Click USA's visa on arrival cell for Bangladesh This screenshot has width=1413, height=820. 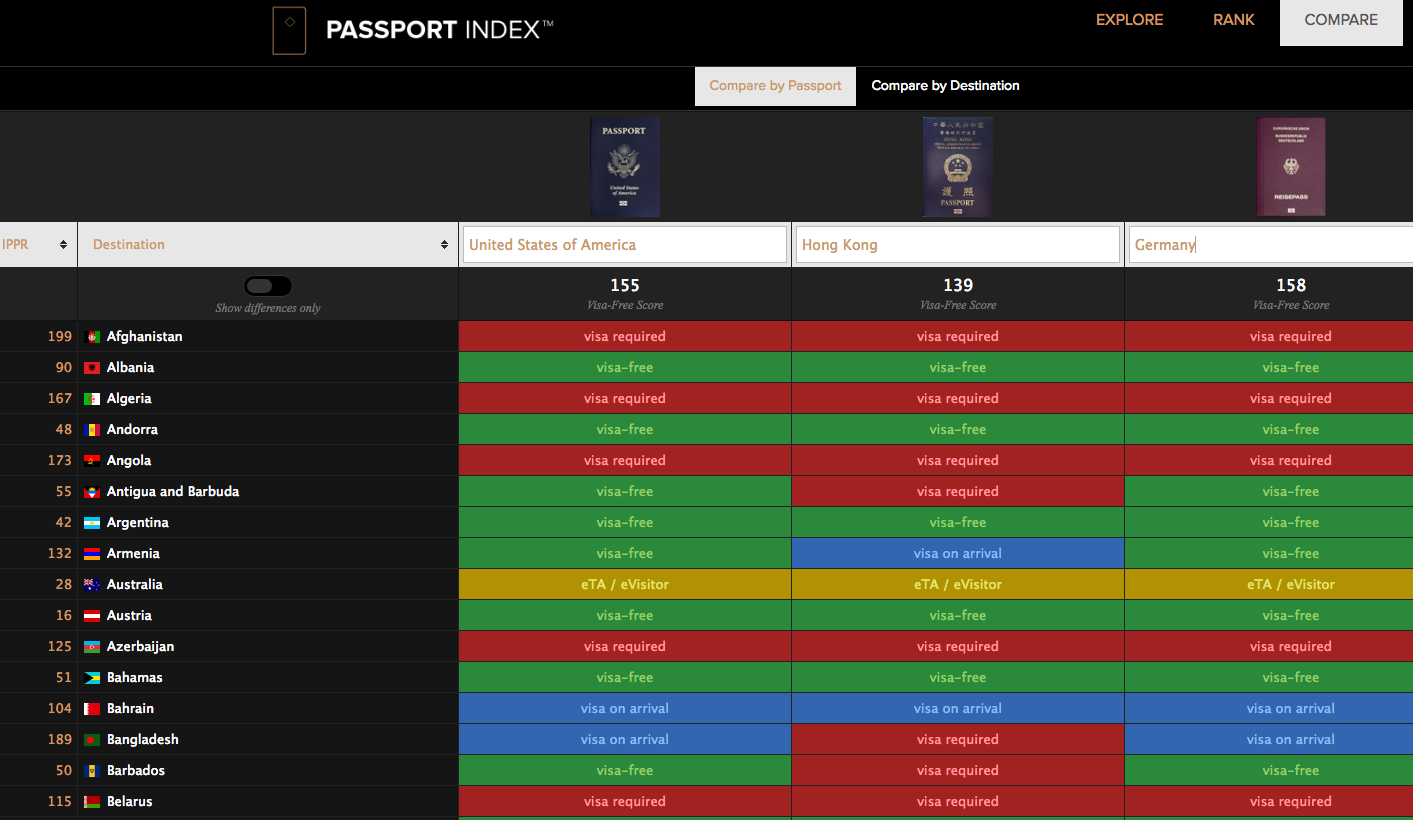point(625,740)
